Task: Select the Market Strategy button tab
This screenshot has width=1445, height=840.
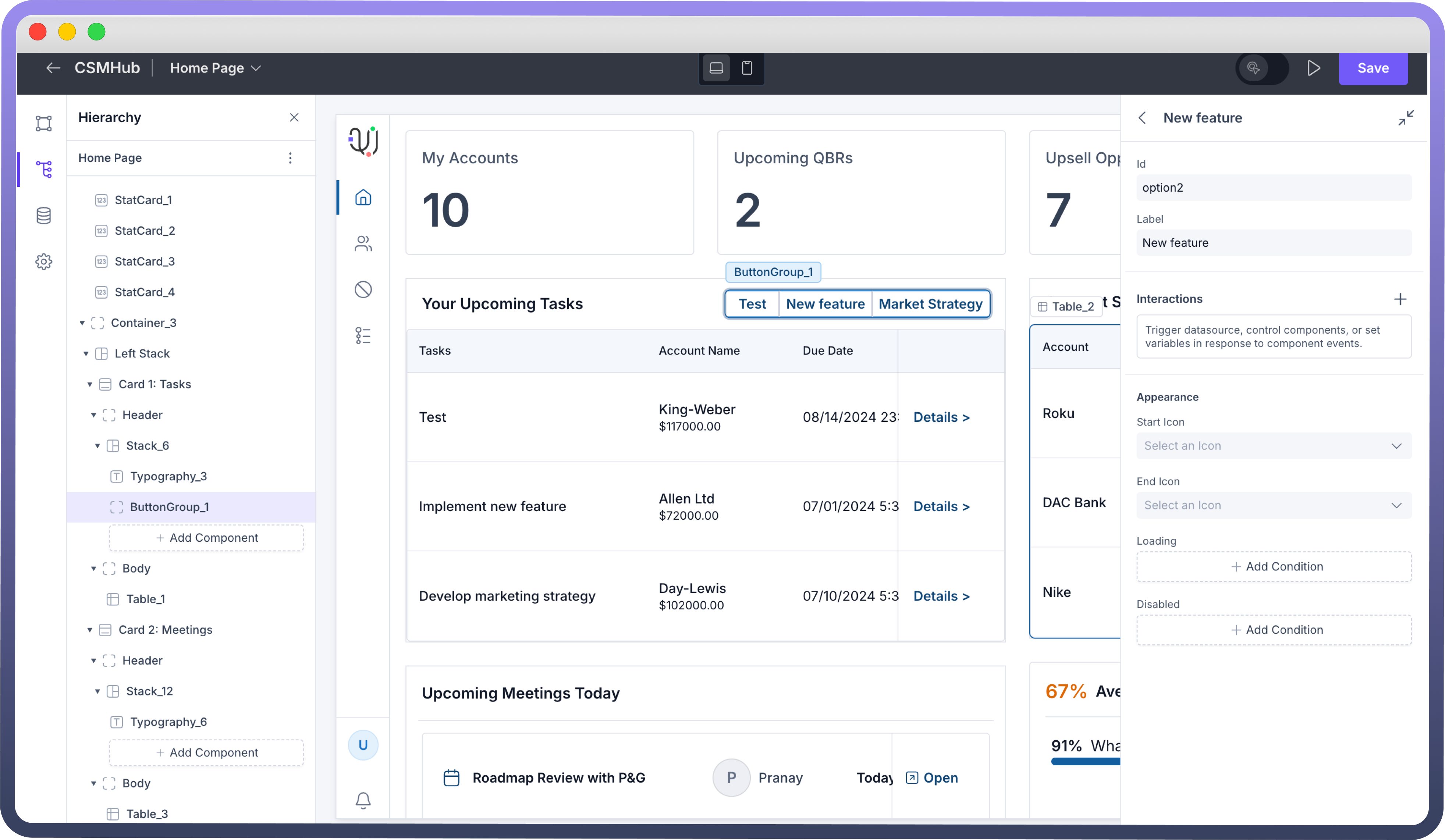Action: point(930,304)
